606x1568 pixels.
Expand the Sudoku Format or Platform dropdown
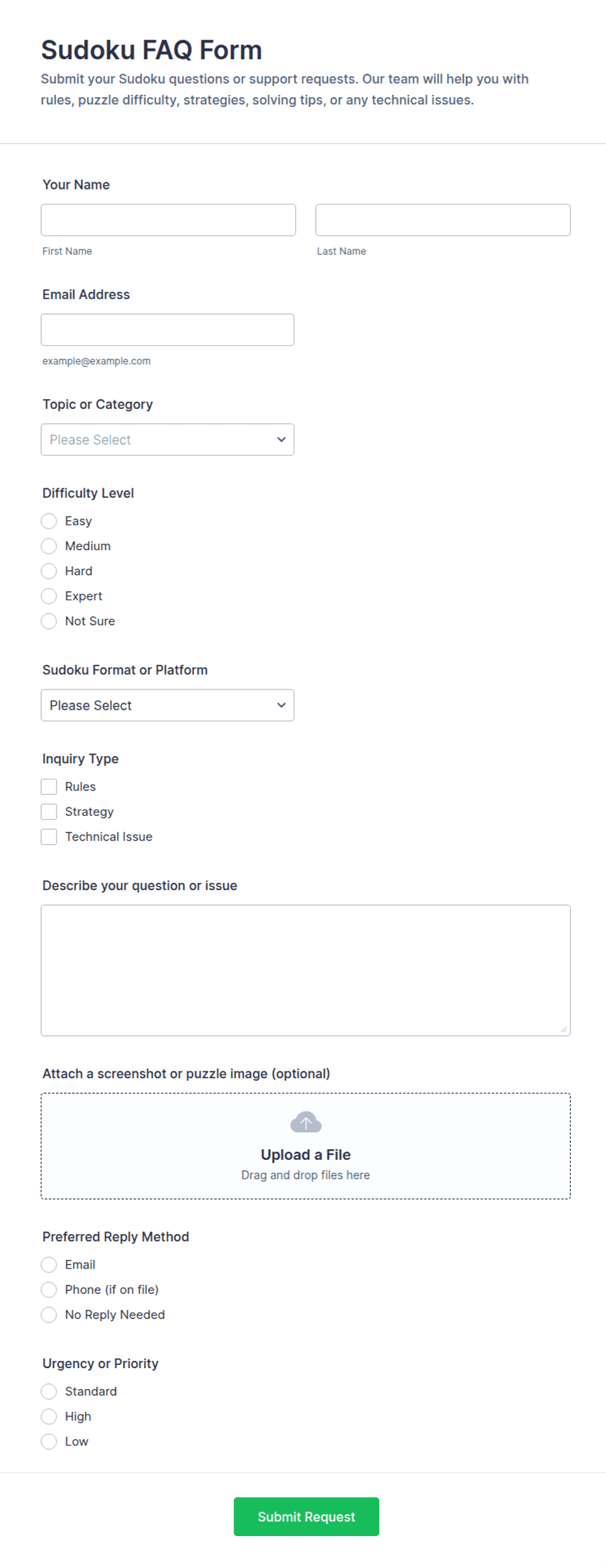tap(167, 705)
